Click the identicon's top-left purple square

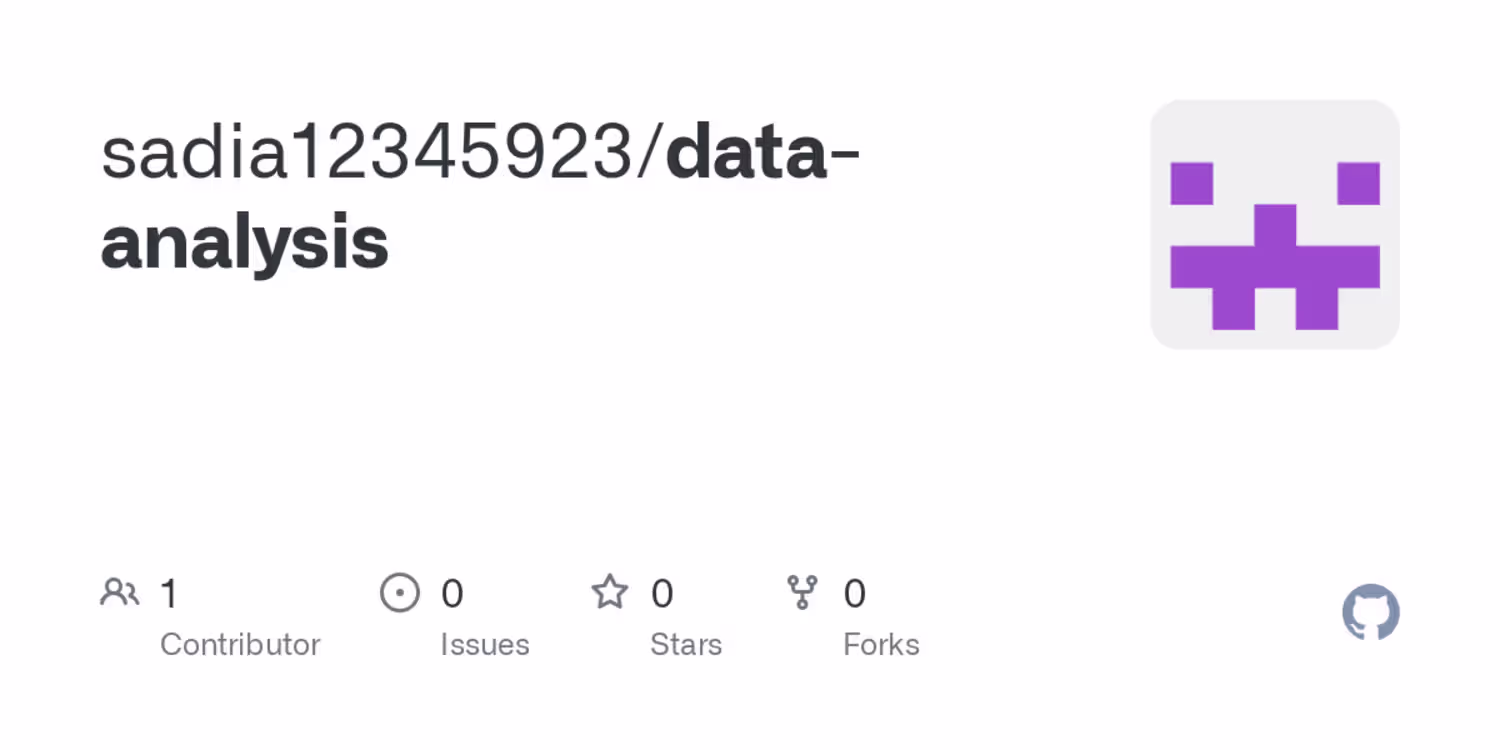click(1192, 183)
